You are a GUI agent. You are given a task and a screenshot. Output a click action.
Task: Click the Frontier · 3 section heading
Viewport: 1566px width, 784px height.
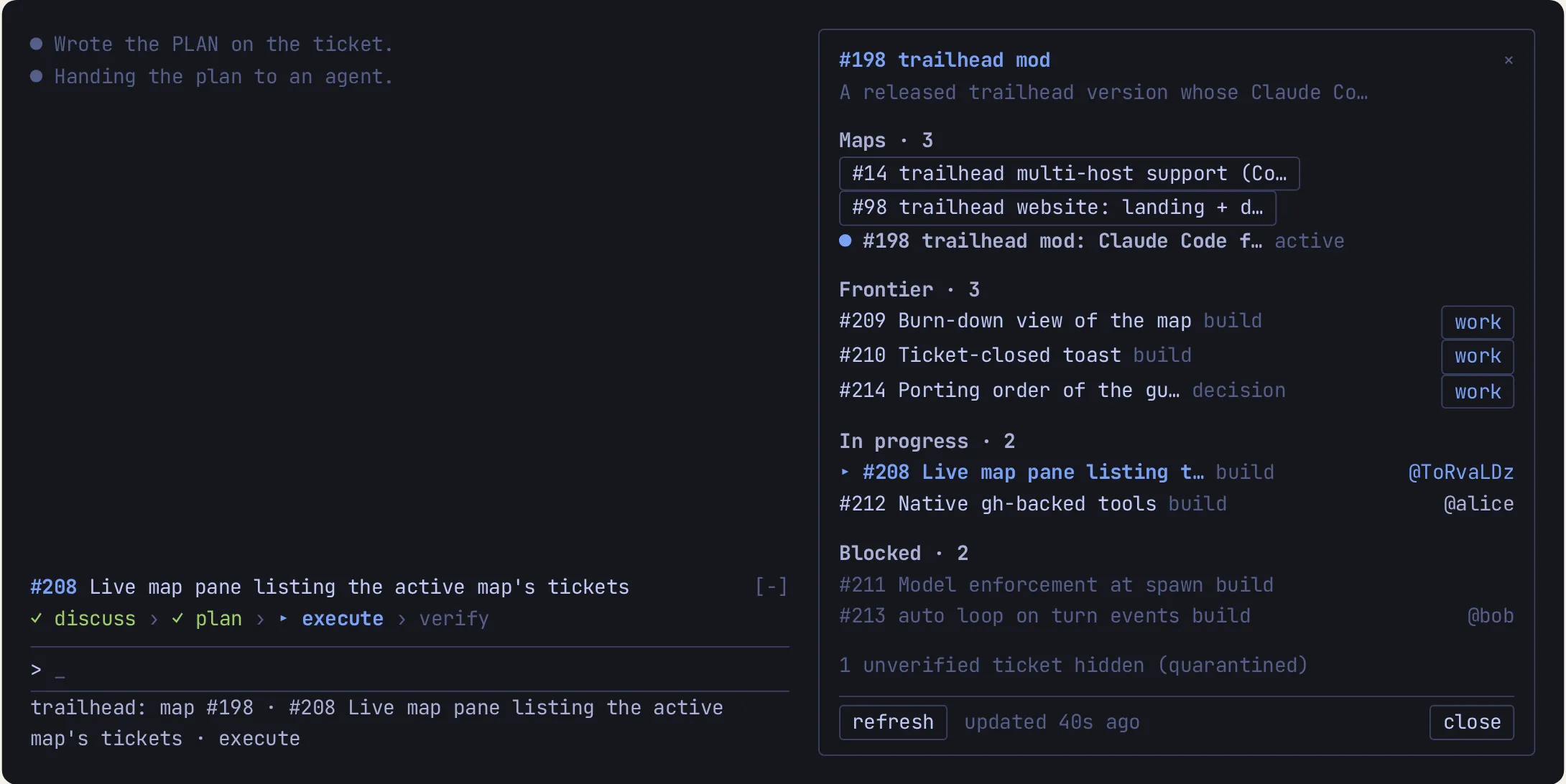(x=909, y=290)
